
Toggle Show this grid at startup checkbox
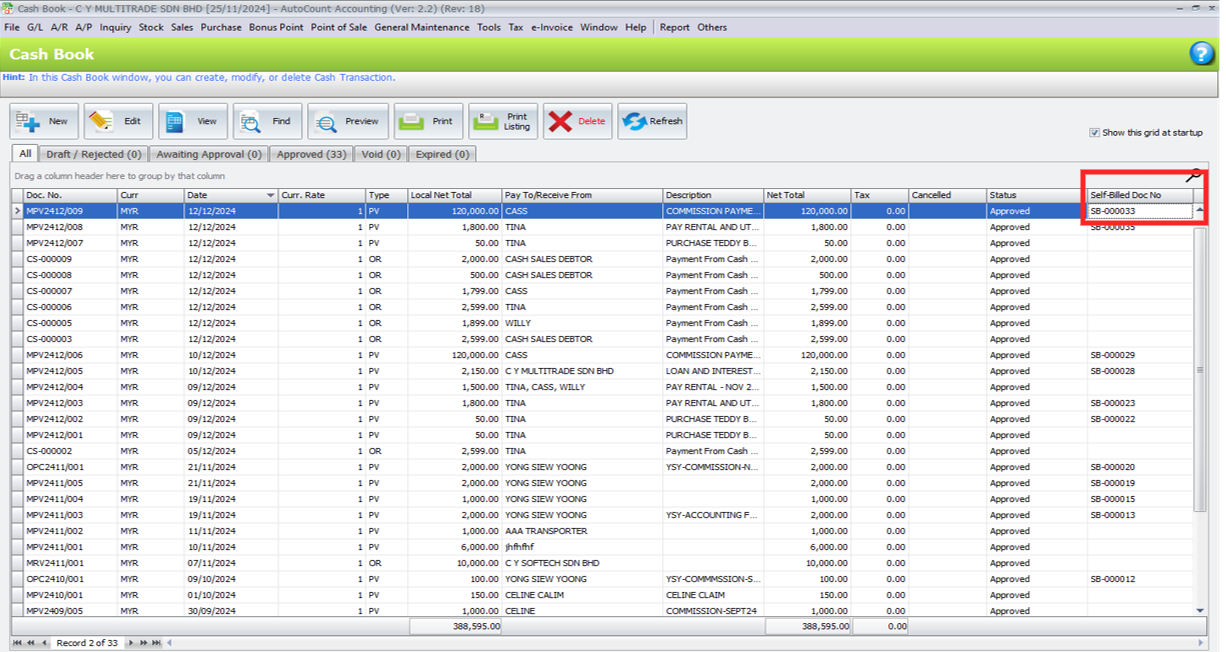coord(1095,133)
